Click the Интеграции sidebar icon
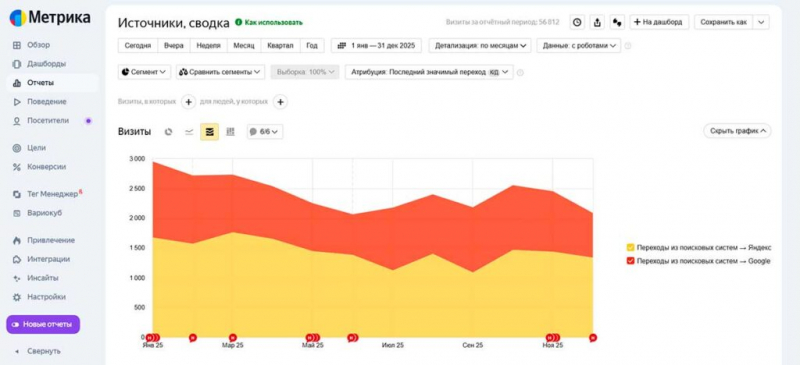The height and width of the screenshot is (365, 800). 17,259
